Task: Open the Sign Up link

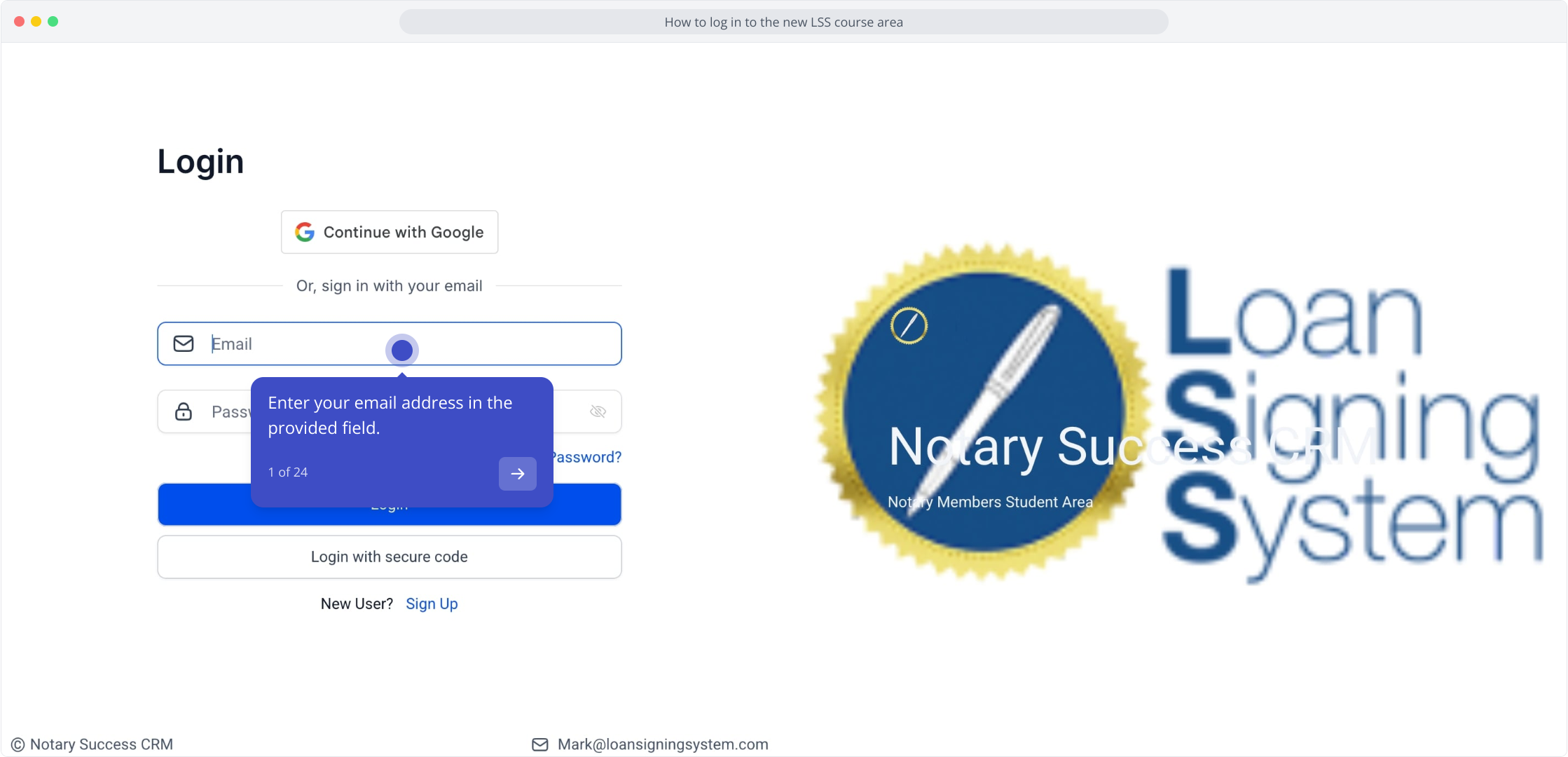Action: click(x=432, y=603)
